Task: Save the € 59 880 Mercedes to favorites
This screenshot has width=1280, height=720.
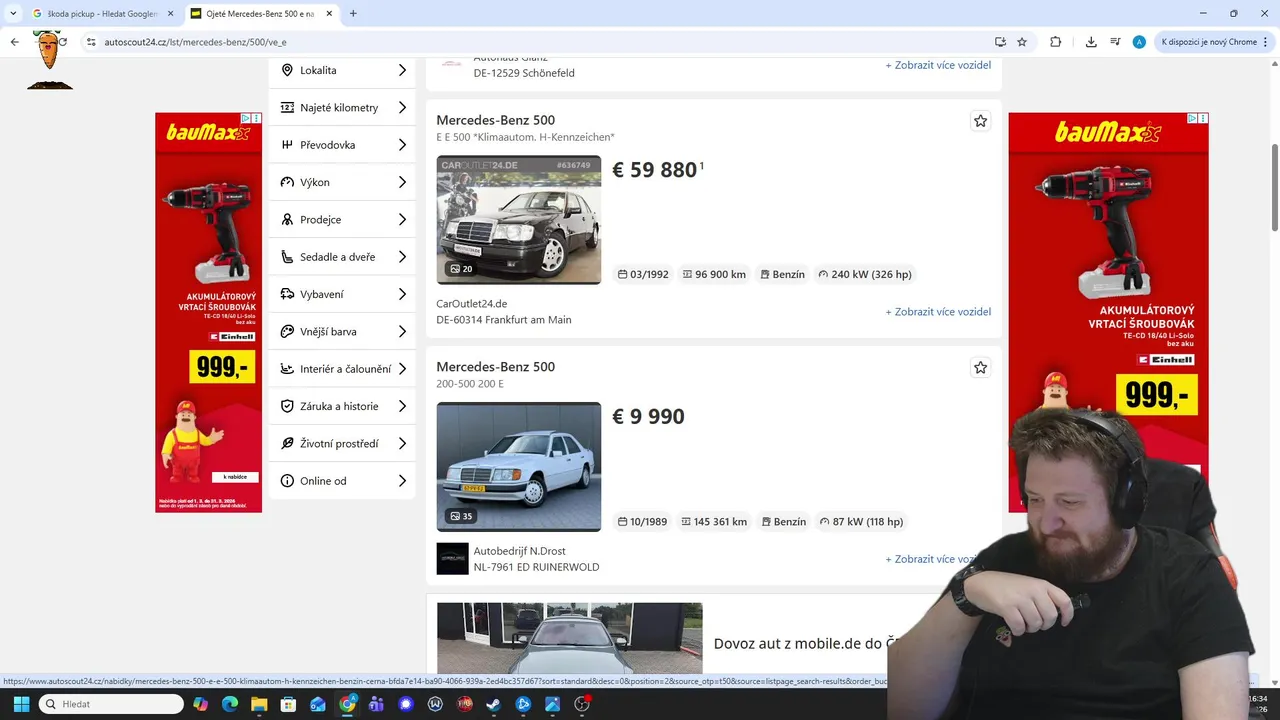Action: pos(980,121)
